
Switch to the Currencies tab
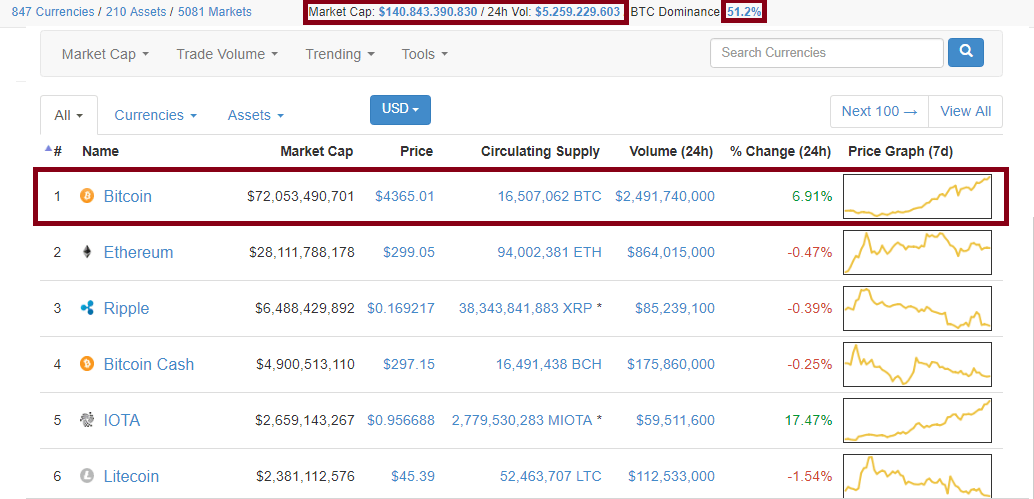point(155,115)
